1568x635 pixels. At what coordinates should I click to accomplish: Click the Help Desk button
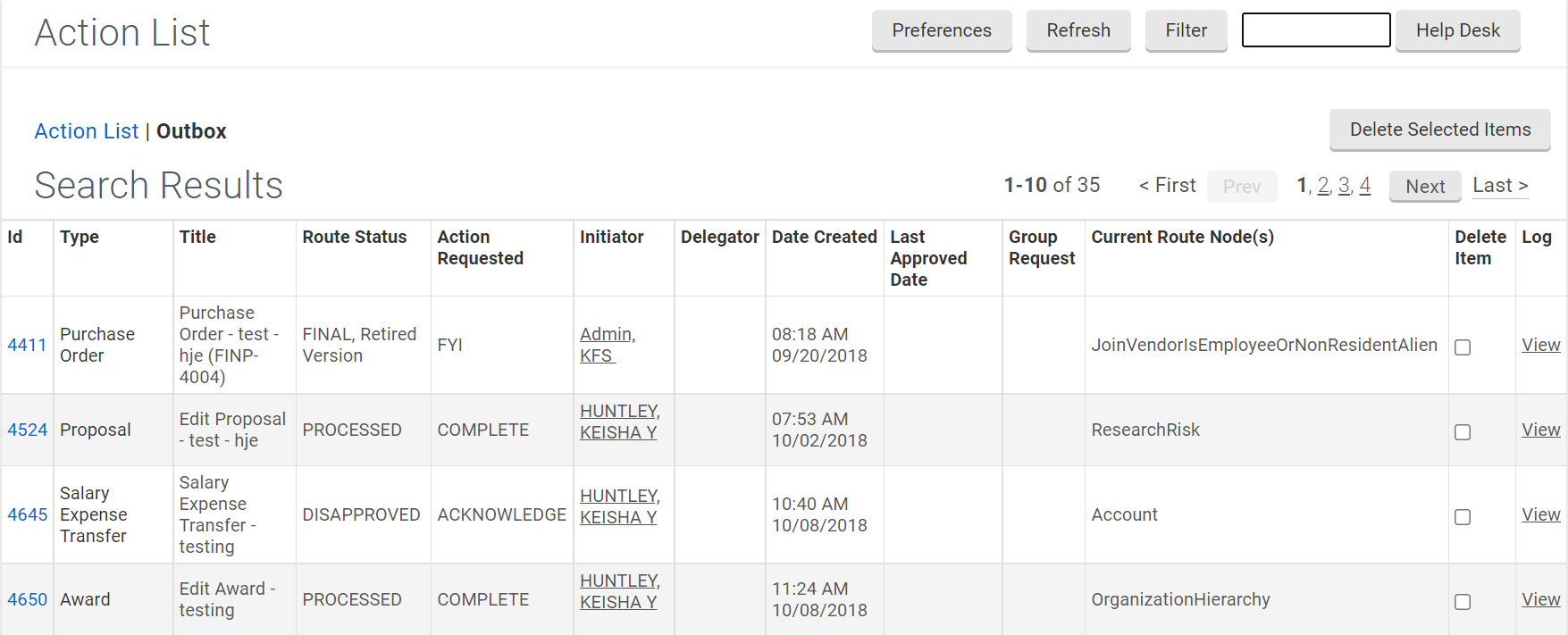(x=1457, y=31)
